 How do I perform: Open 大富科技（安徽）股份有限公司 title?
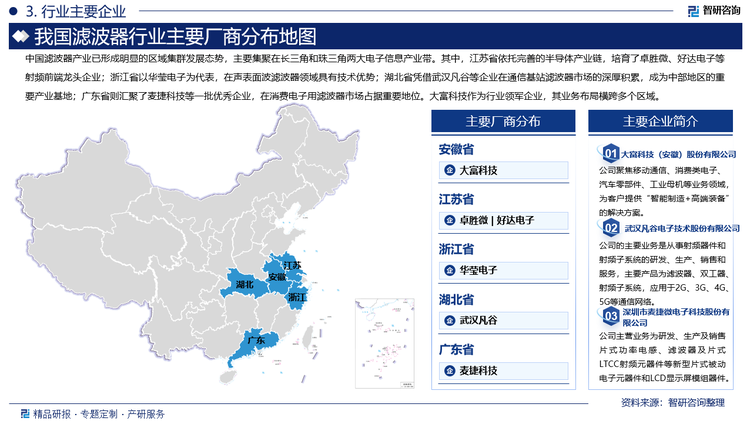click(678, 155)
